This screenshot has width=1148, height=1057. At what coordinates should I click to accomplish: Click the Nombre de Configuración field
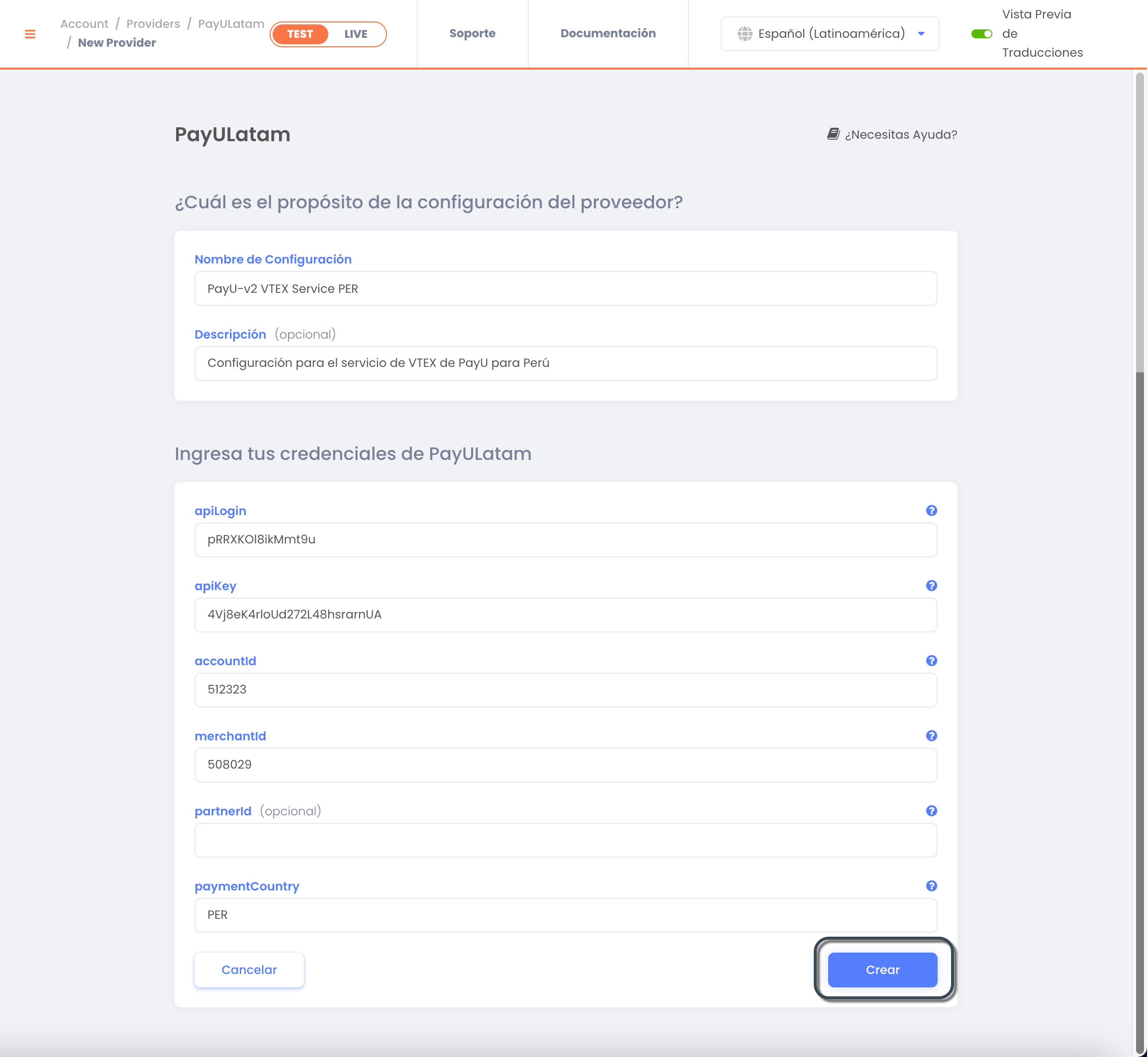[x=566, y=288]
